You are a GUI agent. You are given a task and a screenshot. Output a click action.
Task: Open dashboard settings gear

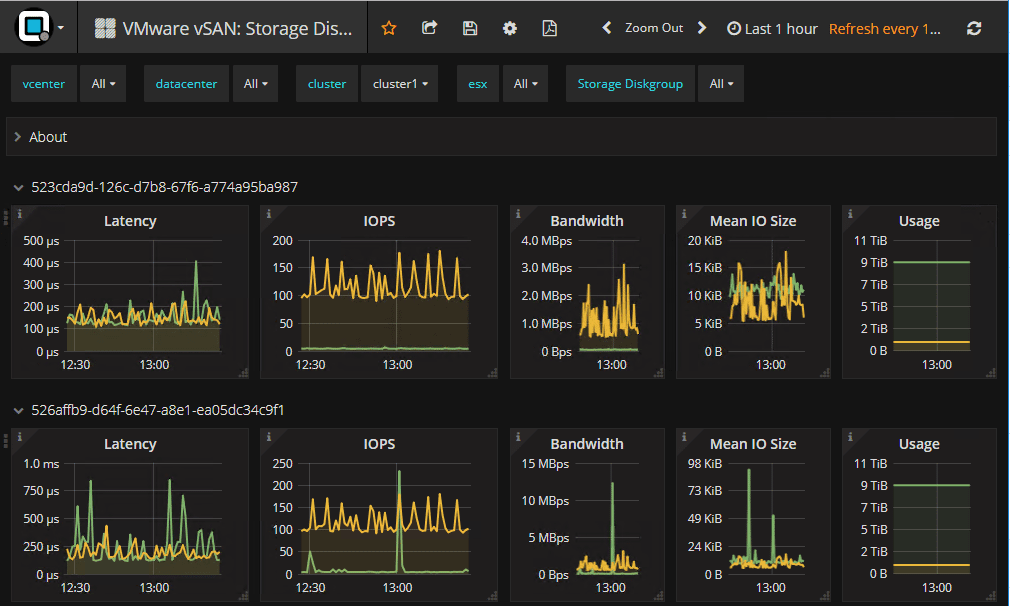(x=510, y=28)
